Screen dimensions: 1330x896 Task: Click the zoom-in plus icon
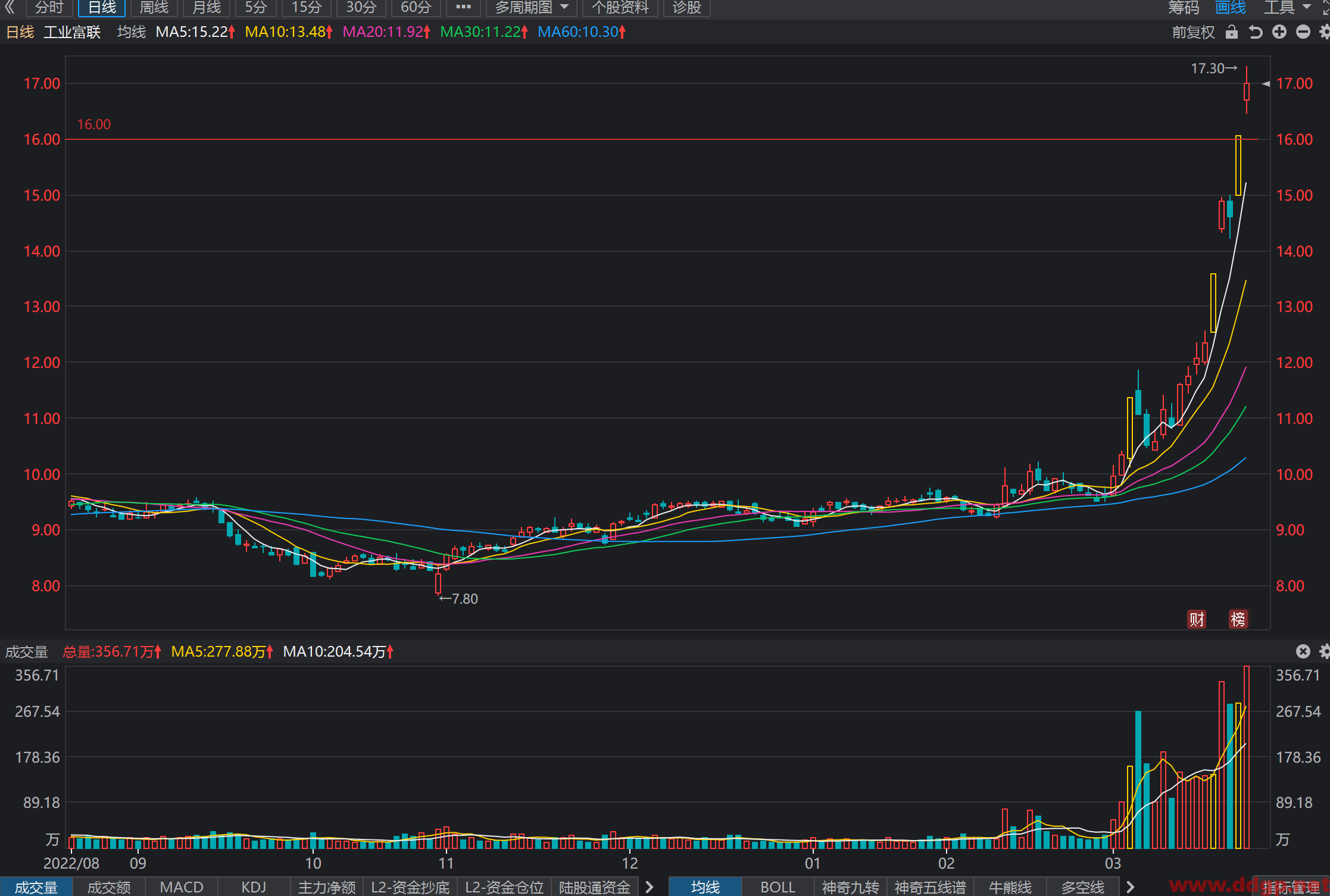(1279, 32)
